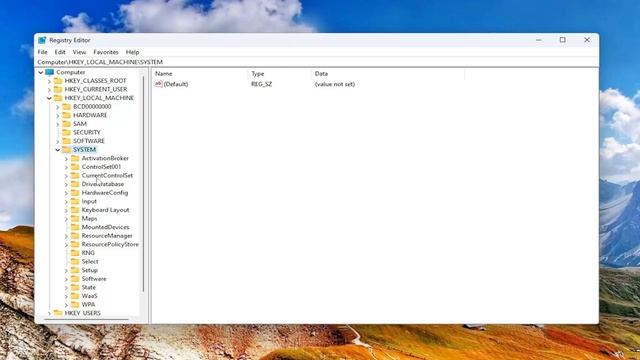Open the Edit menu
The width and height of the screenshot is (640, 360).
[x=60, y=52]
